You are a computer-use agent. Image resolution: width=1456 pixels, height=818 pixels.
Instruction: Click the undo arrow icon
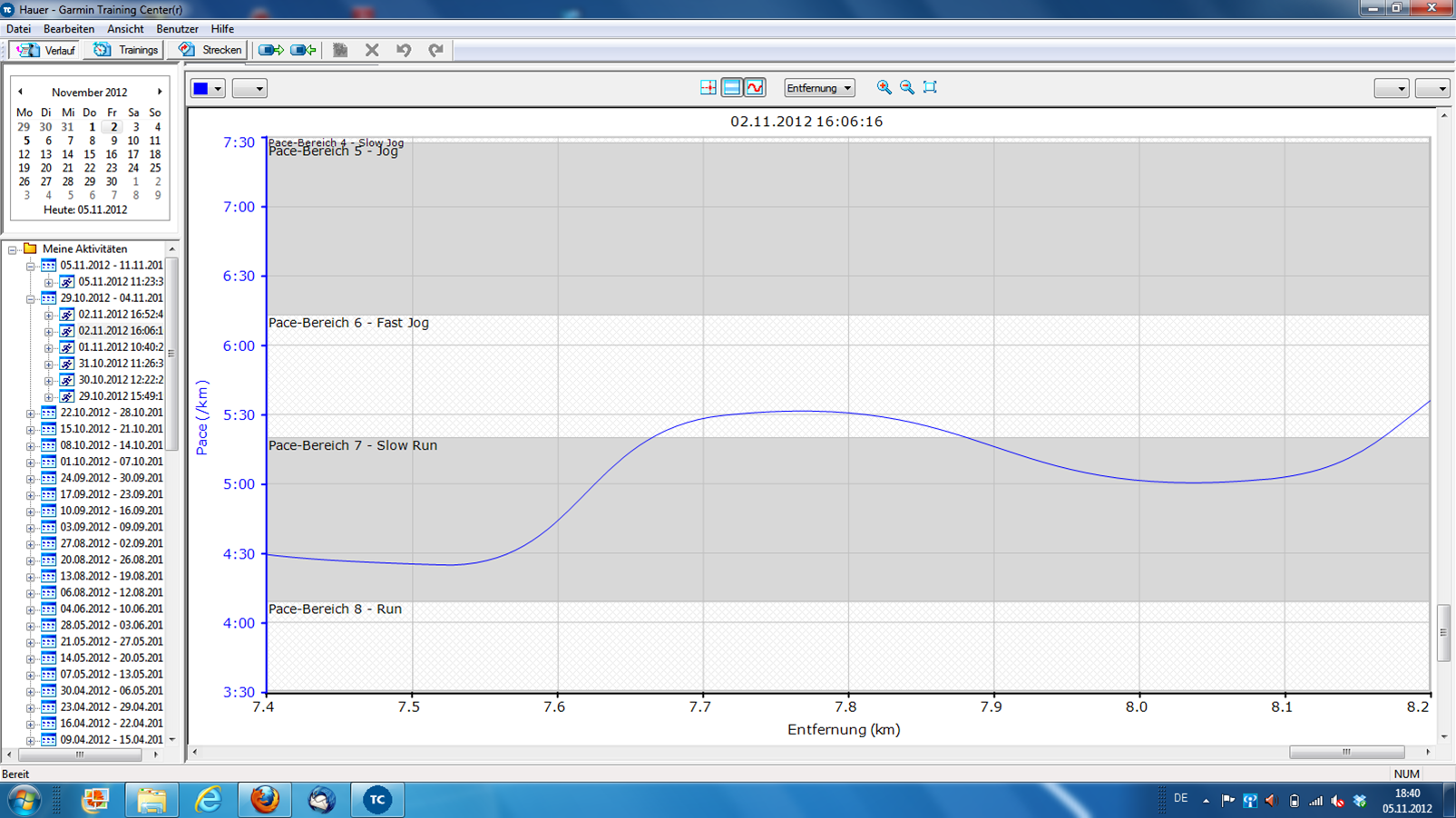404,50
